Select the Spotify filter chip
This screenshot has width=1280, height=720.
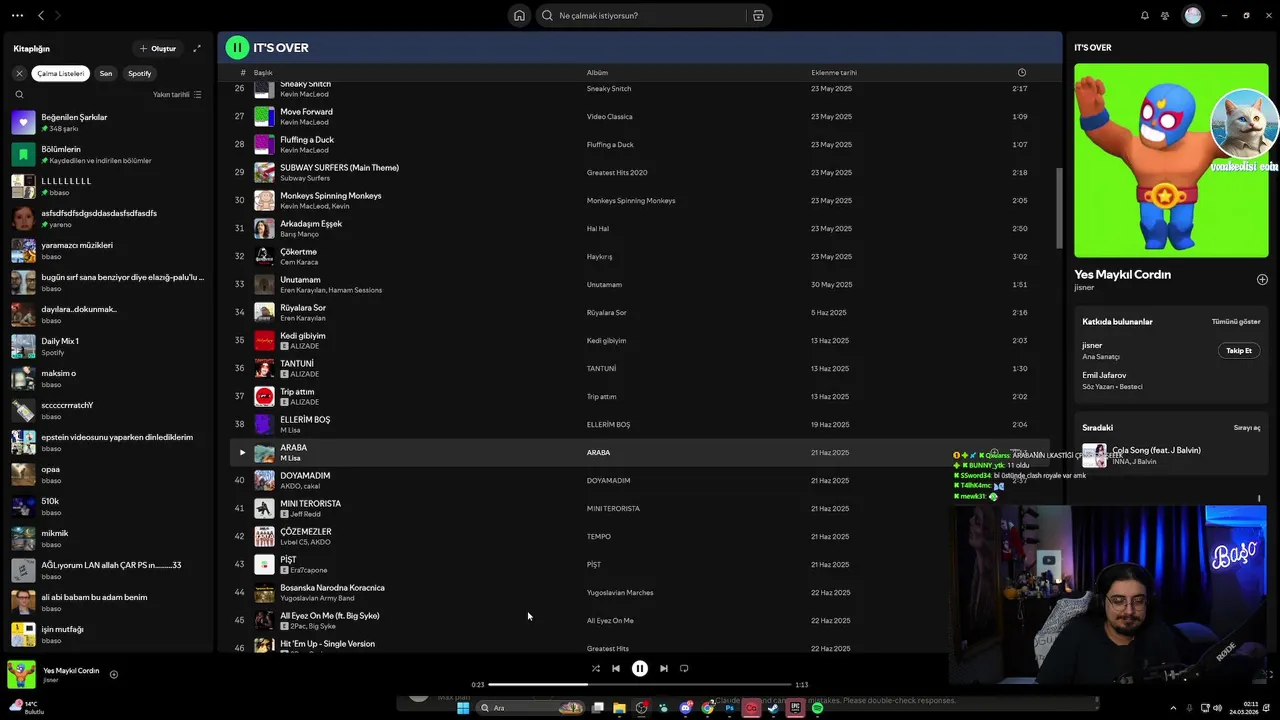(140, 73)
